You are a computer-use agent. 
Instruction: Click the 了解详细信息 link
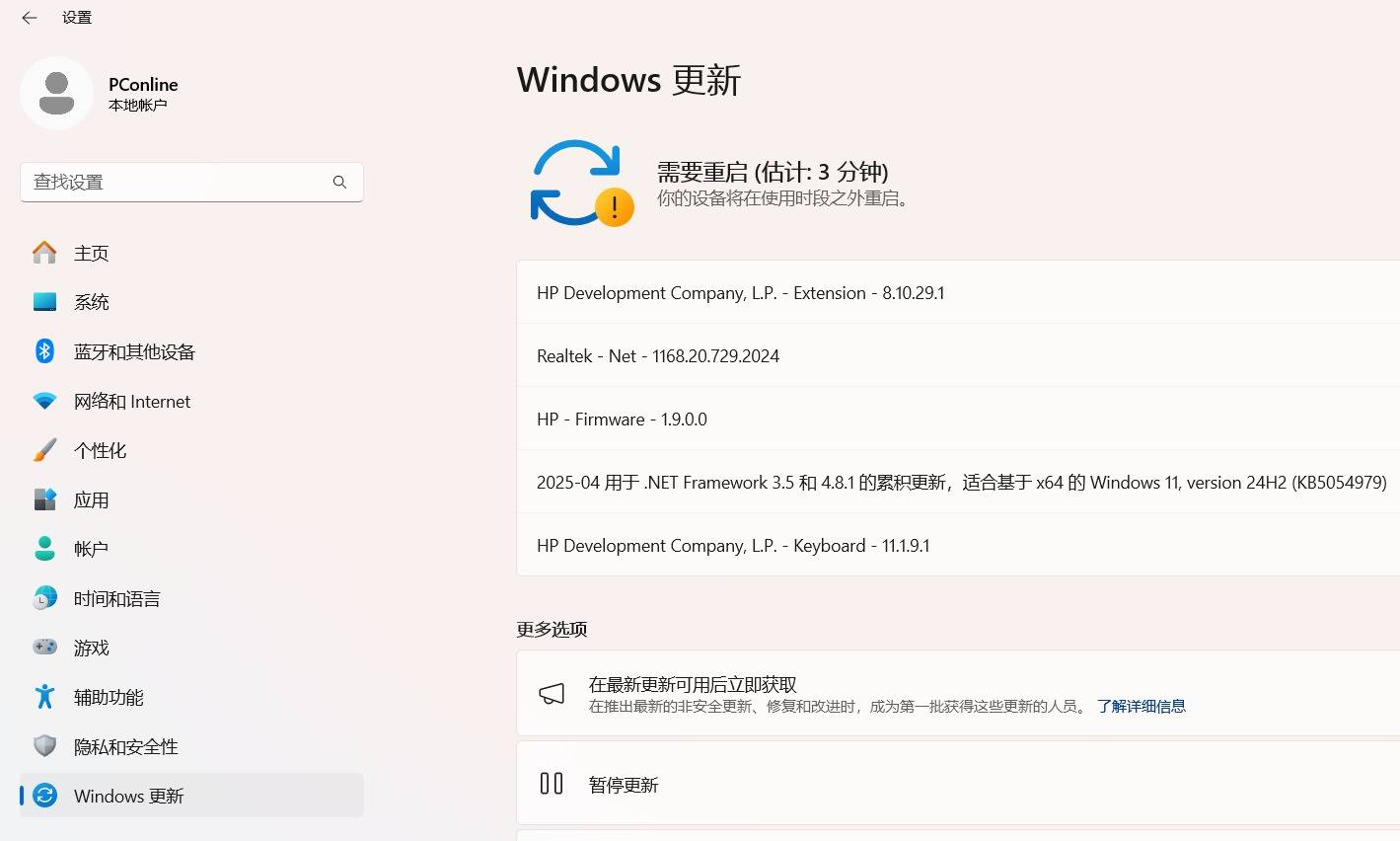pos(1141,706)
